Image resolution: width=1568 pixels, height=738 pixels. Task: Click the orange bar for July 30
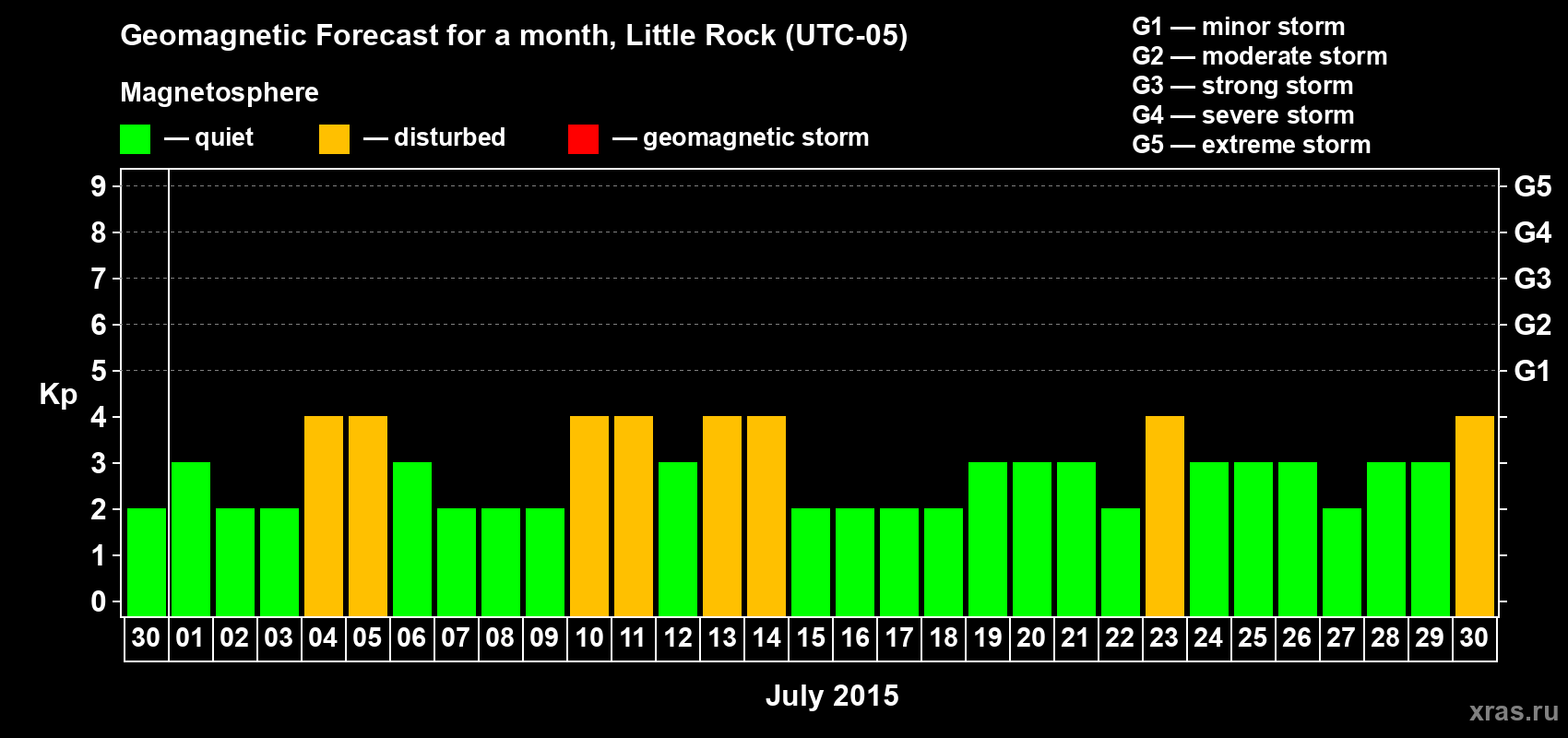click(x=1475, y=516)
